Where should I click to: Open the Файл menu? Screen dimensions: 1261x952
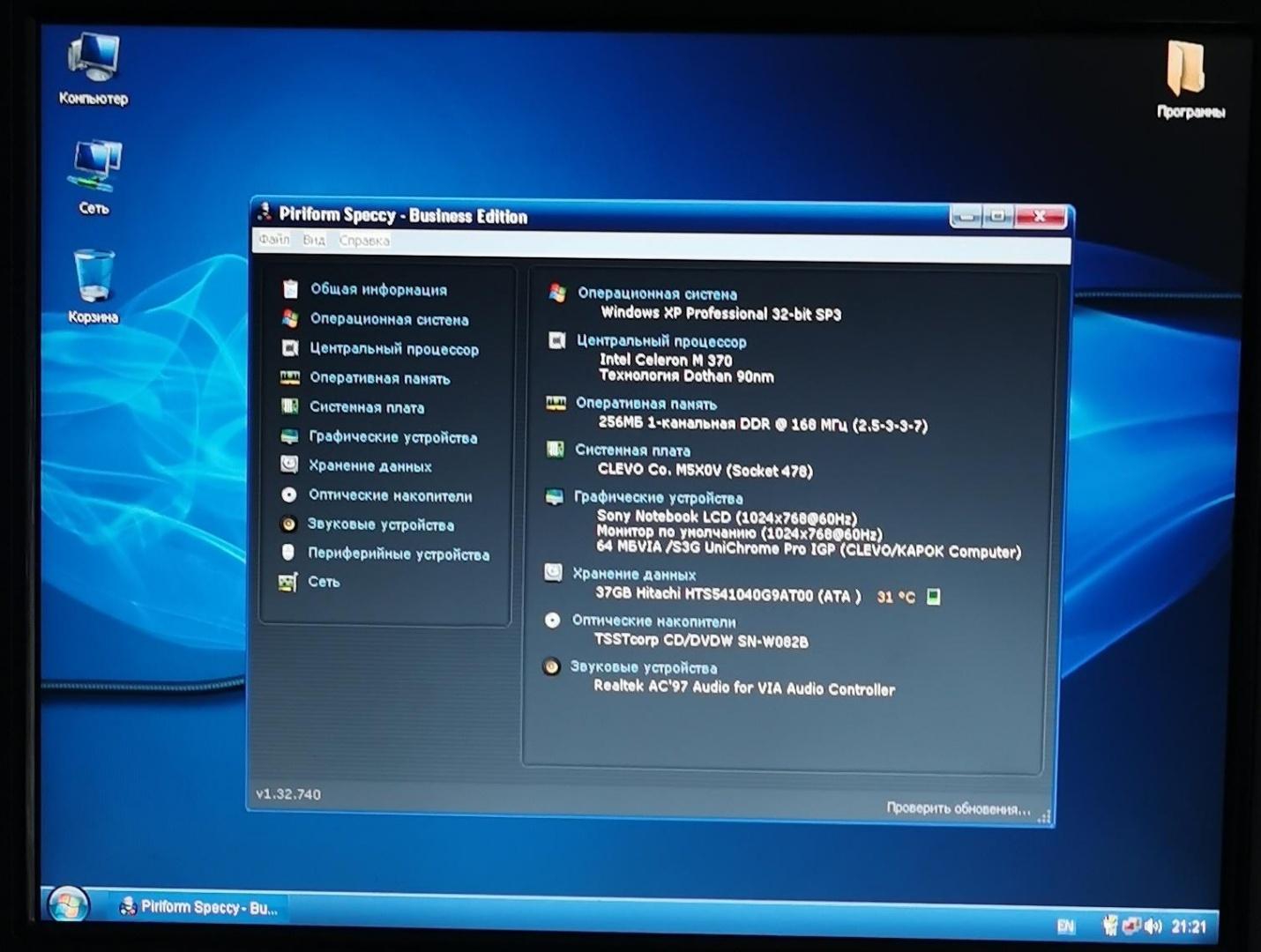274,239
